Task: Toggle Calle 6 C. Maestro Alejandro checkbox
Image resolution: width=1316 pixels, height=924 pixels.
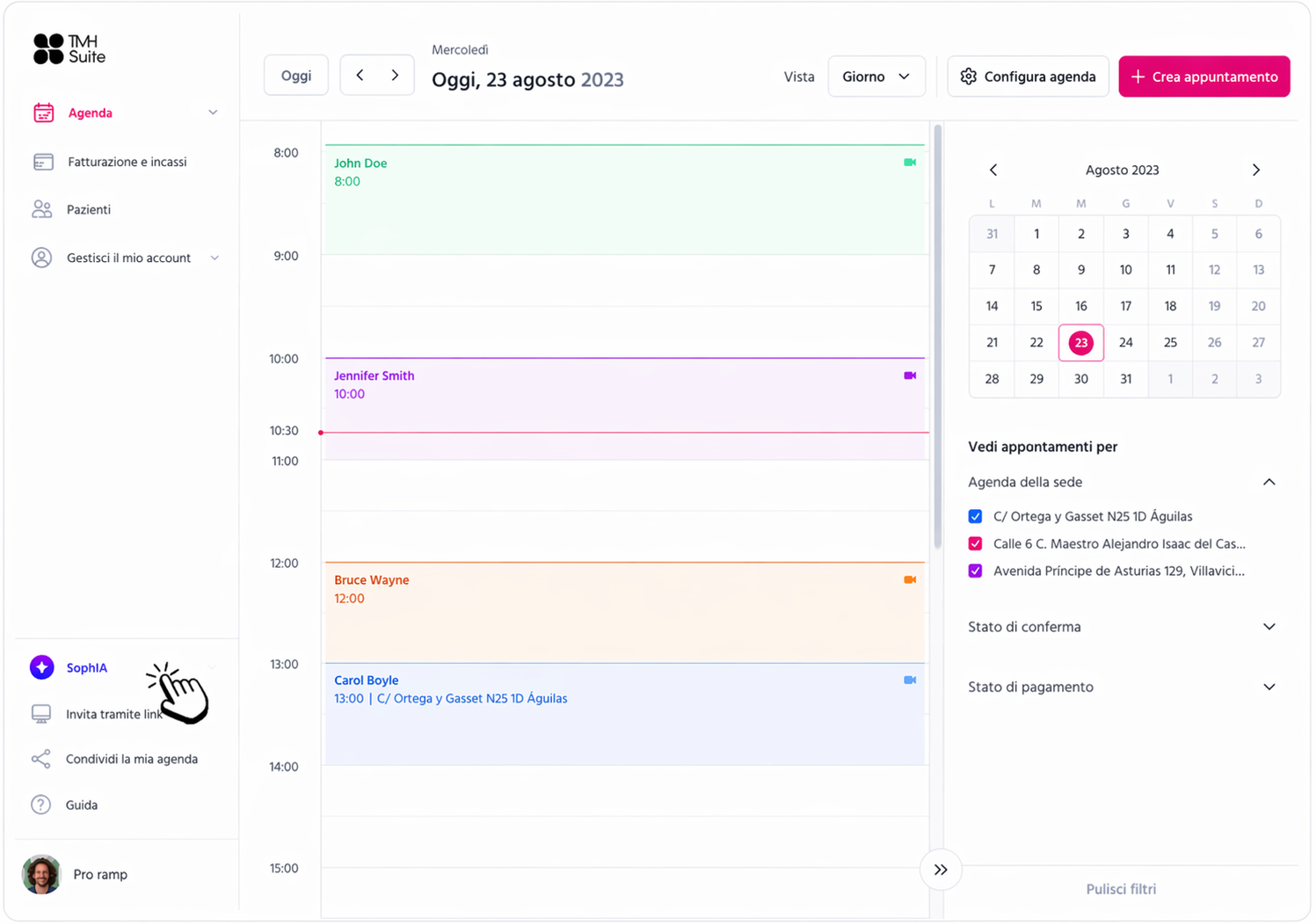Action: click(x=975, y=543)
